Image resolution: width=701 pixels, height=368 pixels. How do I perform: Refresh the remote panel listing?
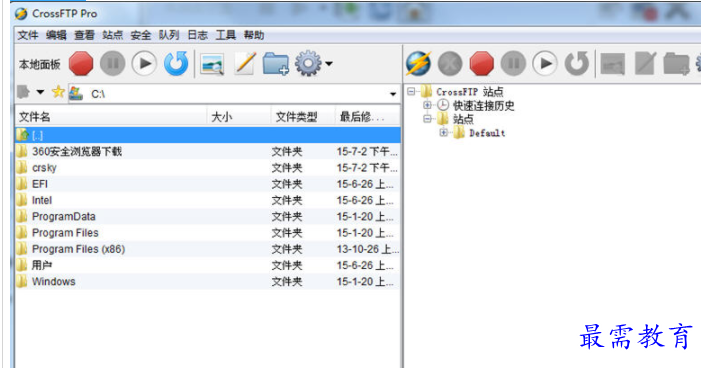pyautogui.click(x=577, y=63)
